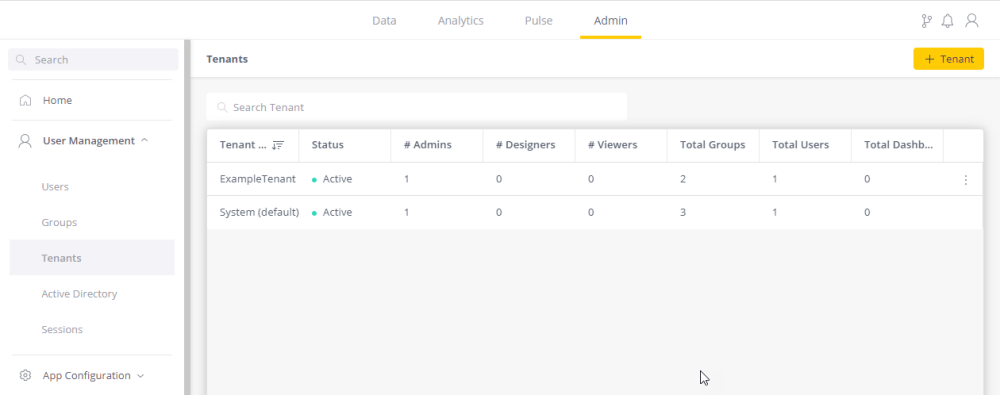1000x395 pixels.
Task: Expand the App Configuration section chevron
Action: pos(141,376)
